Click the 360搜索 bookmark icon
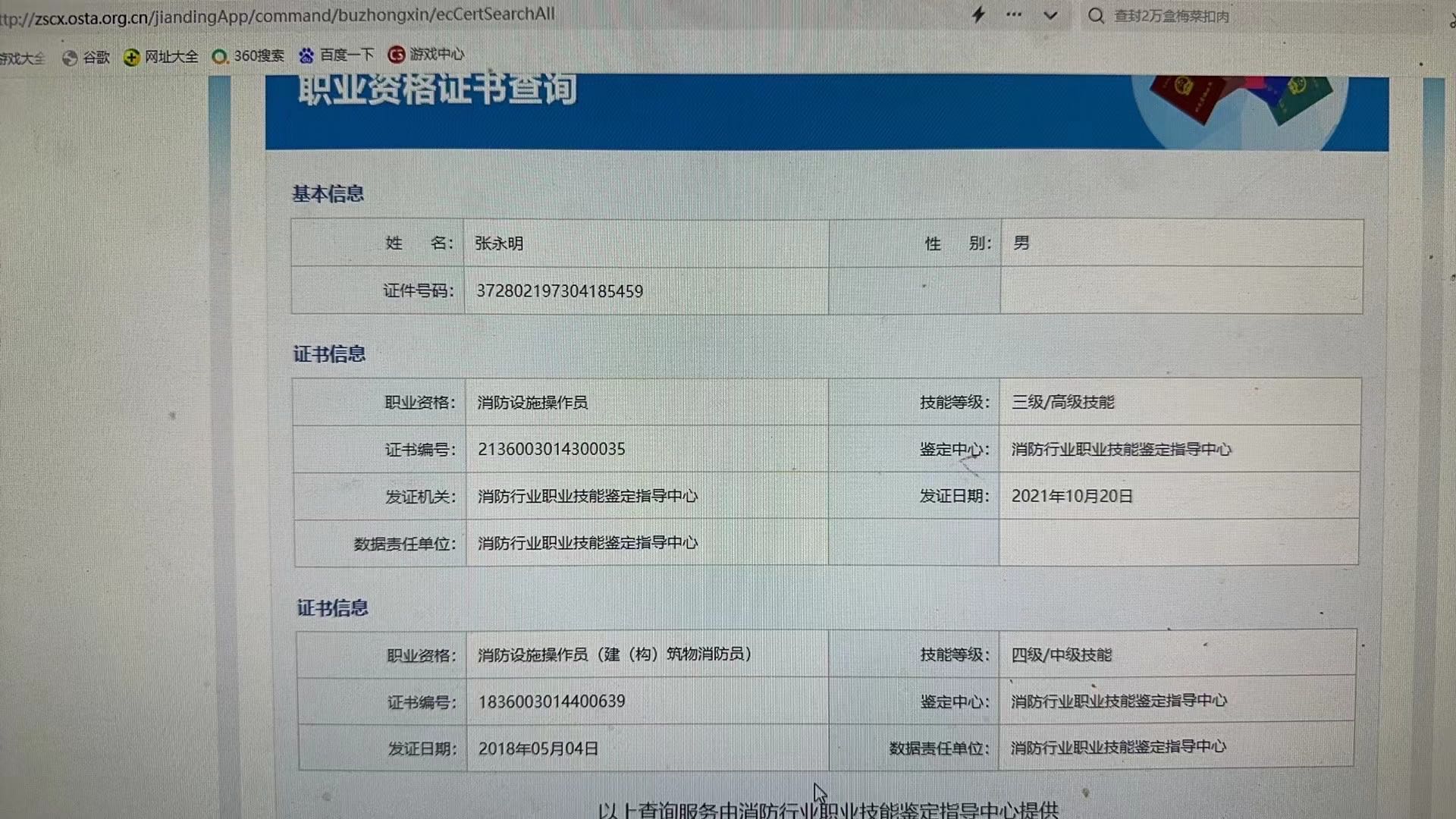This screenshot has width=1456, height=819. [x=220, y=57]
